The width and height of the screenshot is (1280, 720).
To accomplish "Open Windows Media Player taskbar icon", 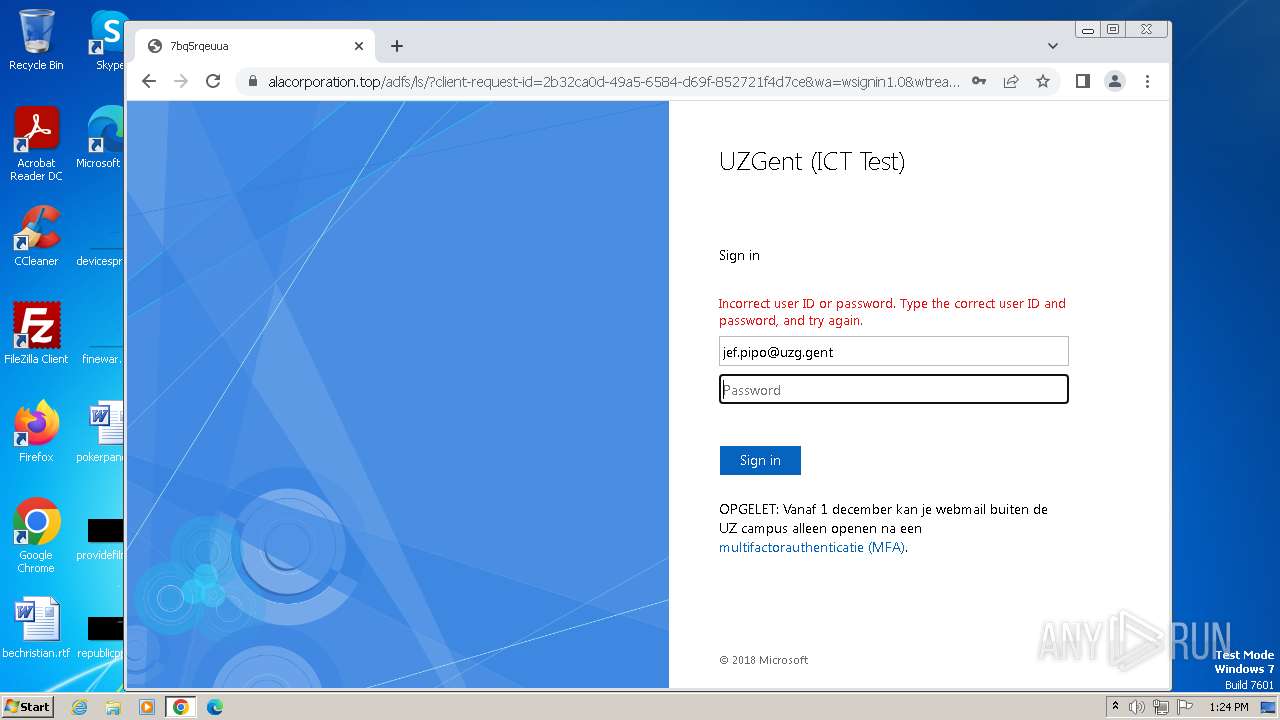I will coord(147,707).
